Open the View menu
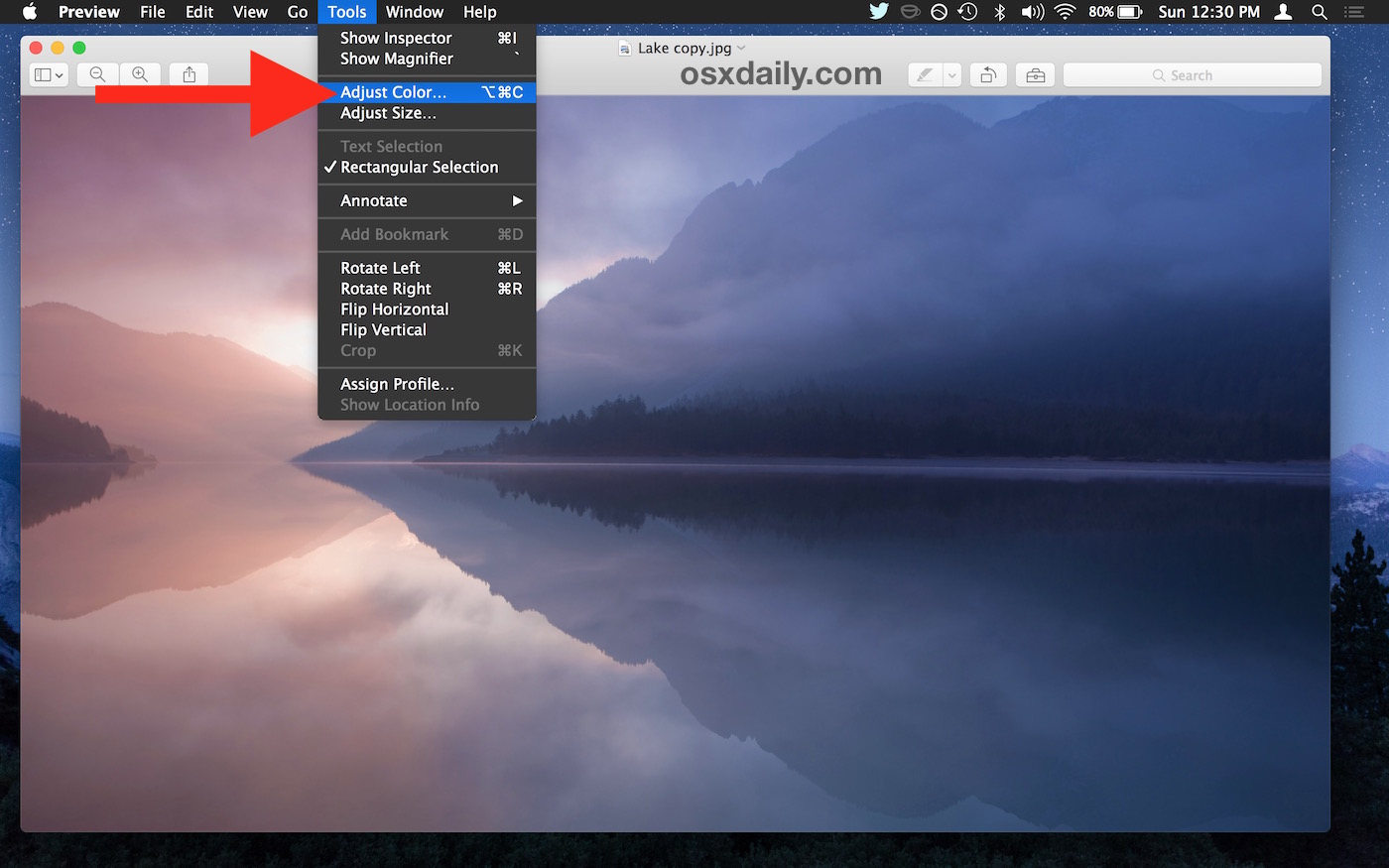Viewport: 1389px width, 868px height. pyautogui.click(x=250, y=12)
